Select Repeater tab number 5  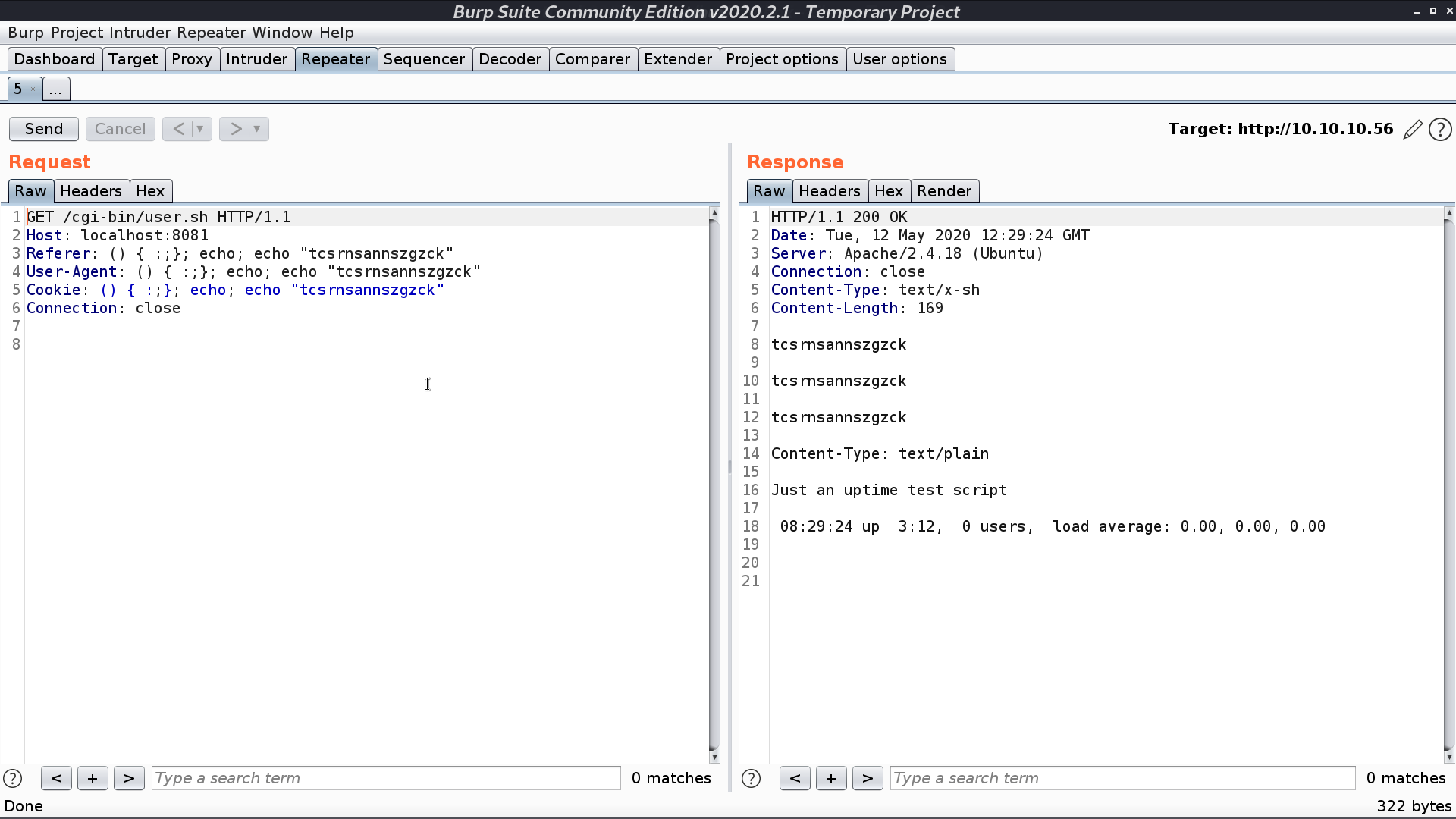click(x=18, y=89)
